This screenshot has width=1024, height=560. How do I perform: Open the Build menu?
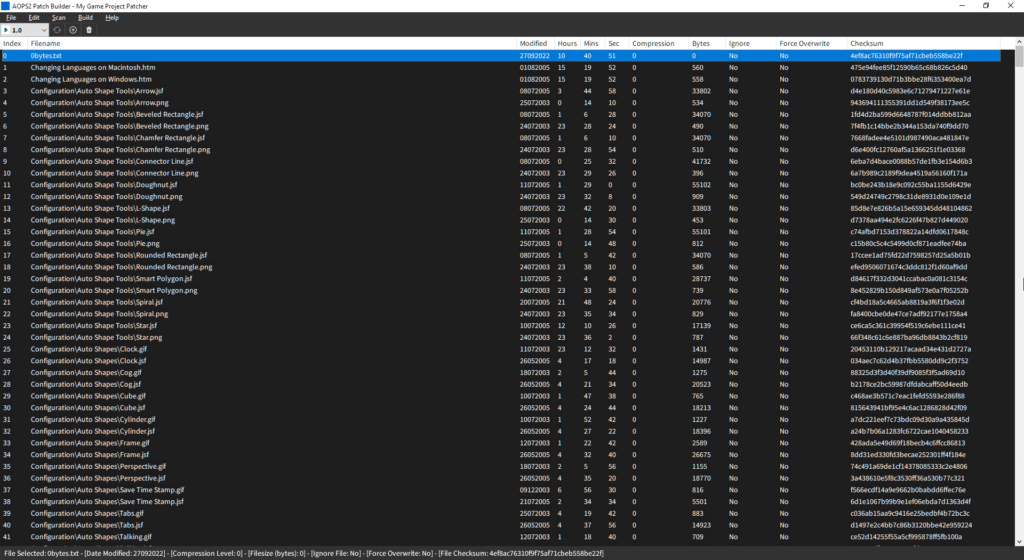click(85, 18)
